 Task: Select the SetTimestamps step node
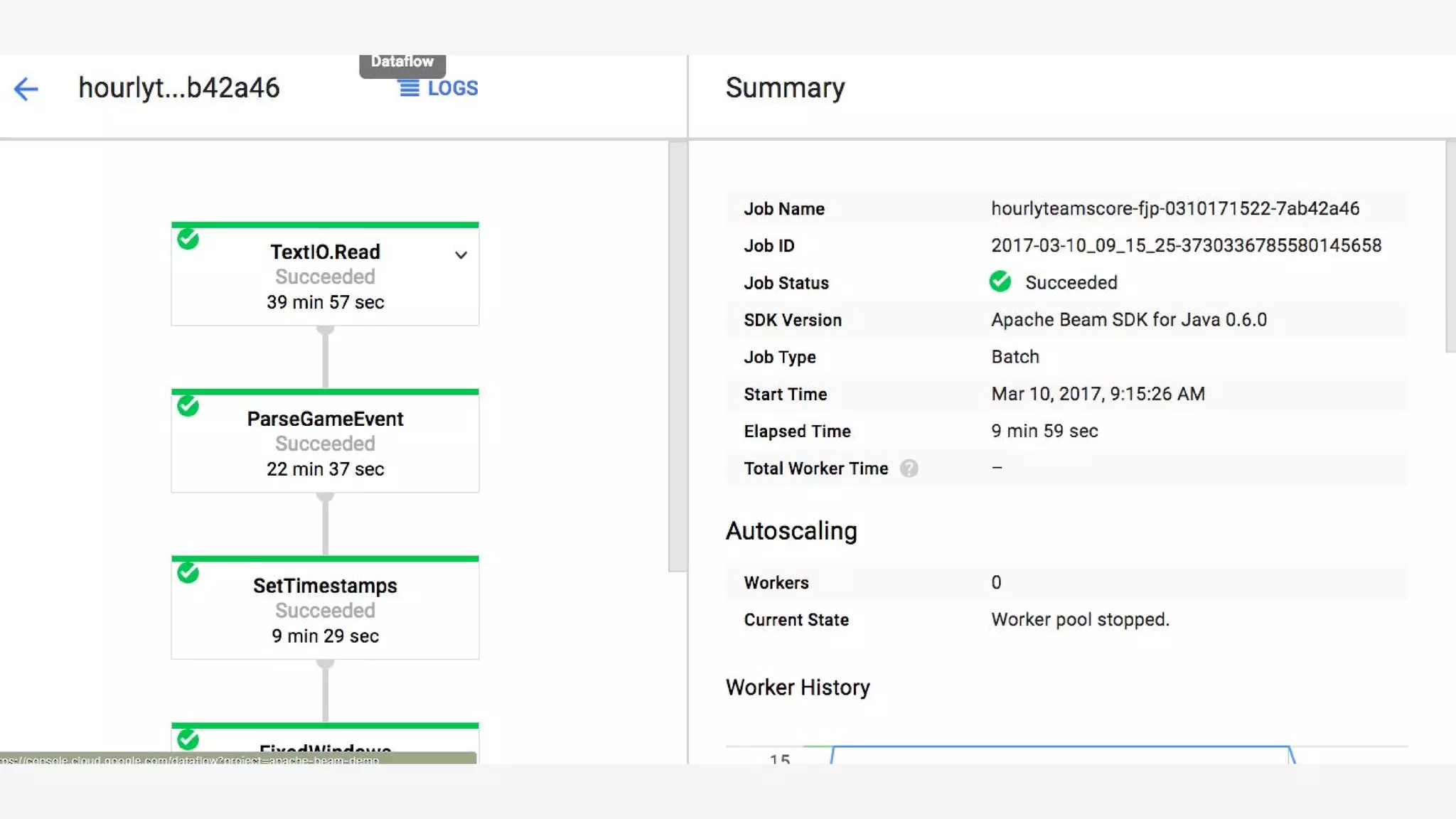(x=325, y=610)
